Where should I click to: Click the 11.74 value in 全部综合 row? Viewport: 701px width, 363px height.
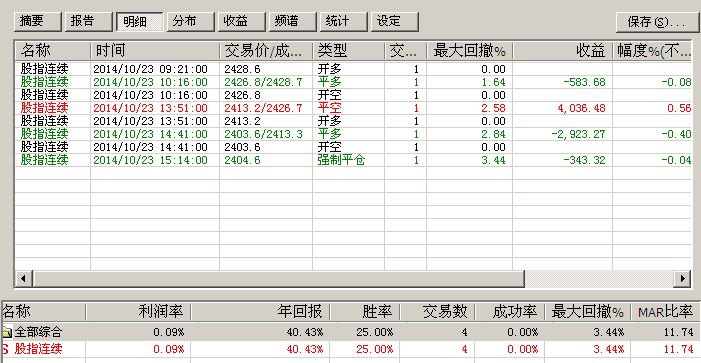point(680,332)
